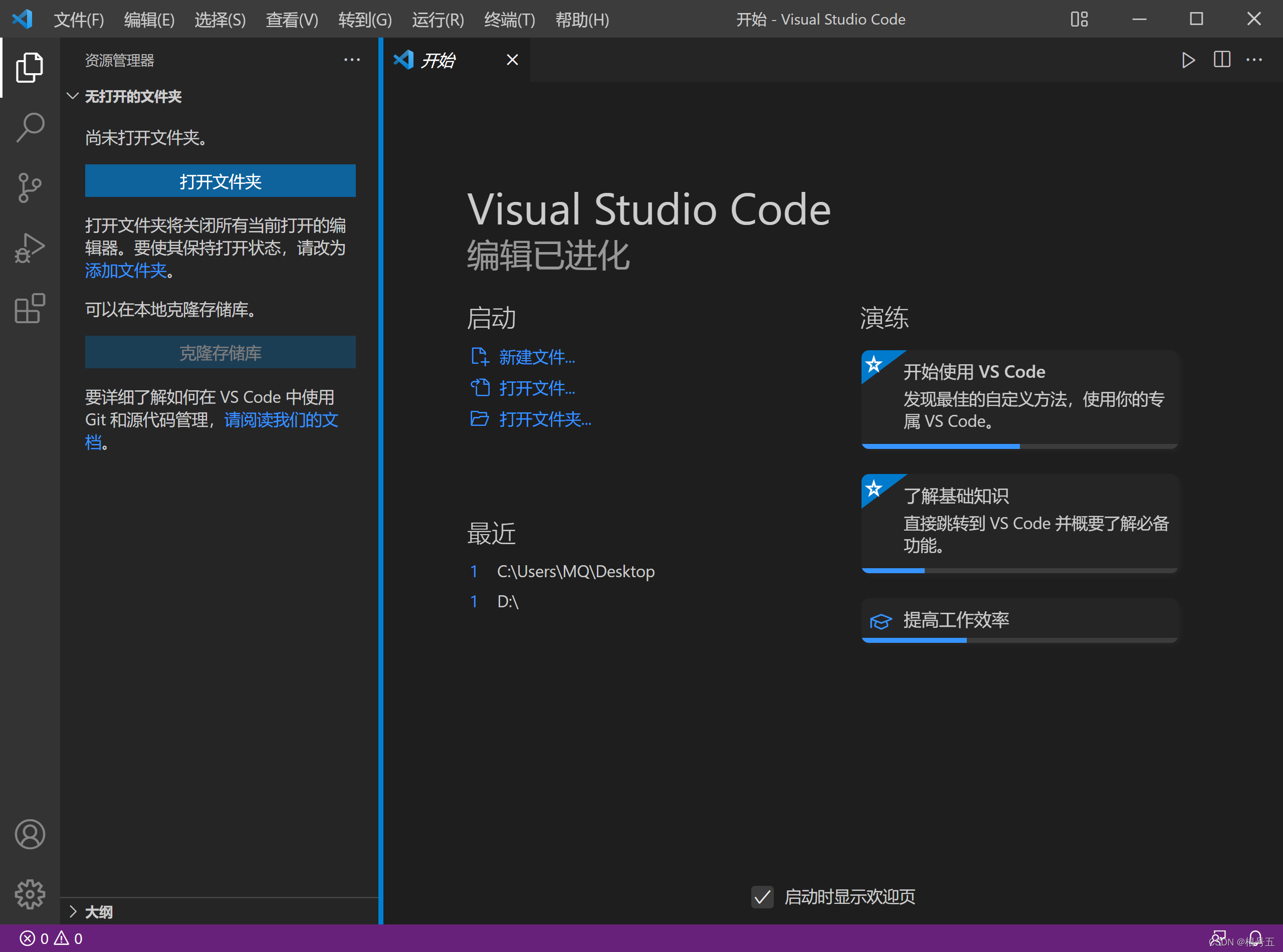This screenshot has width=1283, height=952.
Task: Click the Accounts icon
Action: [30, 834]
